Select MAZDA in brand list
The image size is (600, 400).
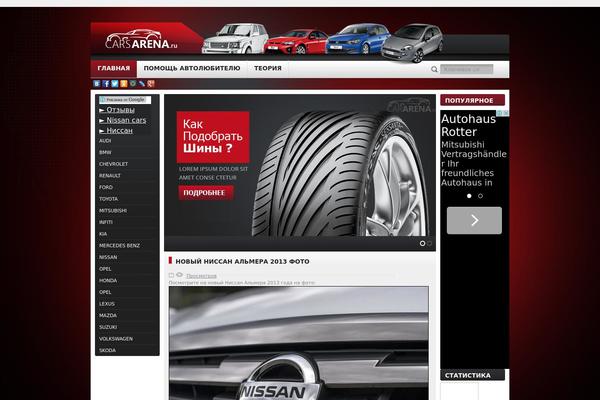(108, 316)
